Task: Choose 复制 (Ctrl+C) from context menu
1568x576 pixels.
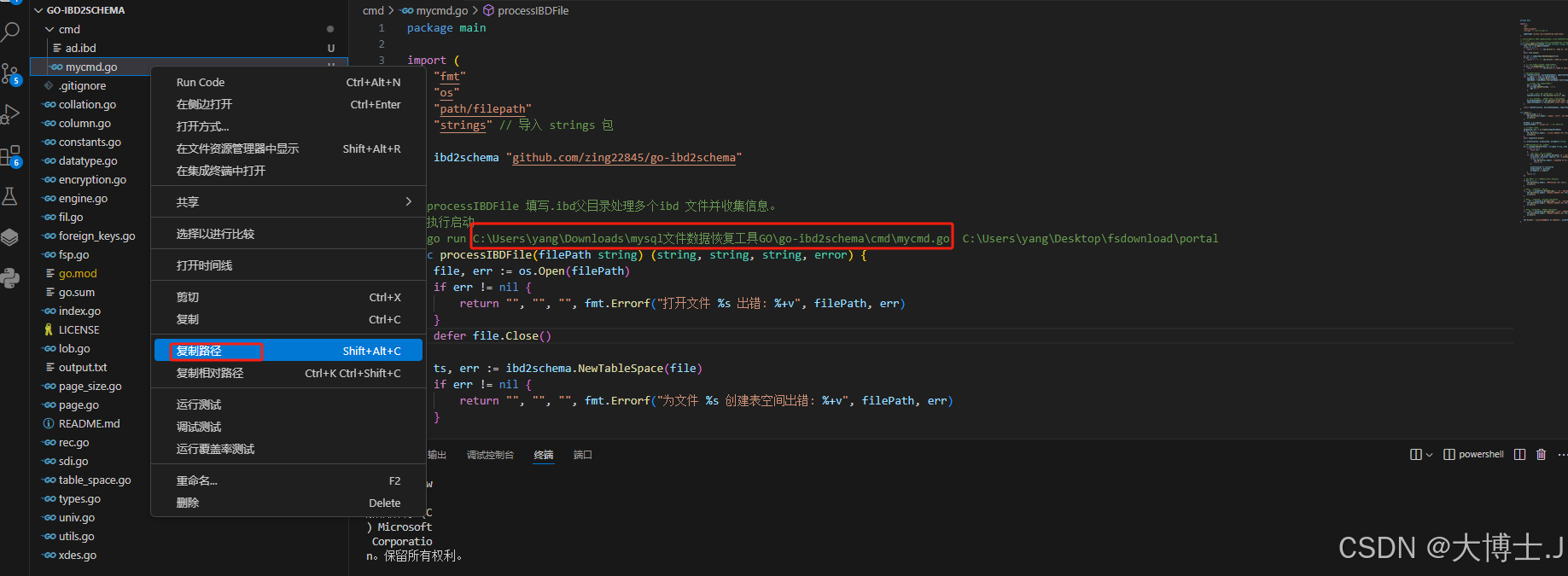Action: [289, 319]
